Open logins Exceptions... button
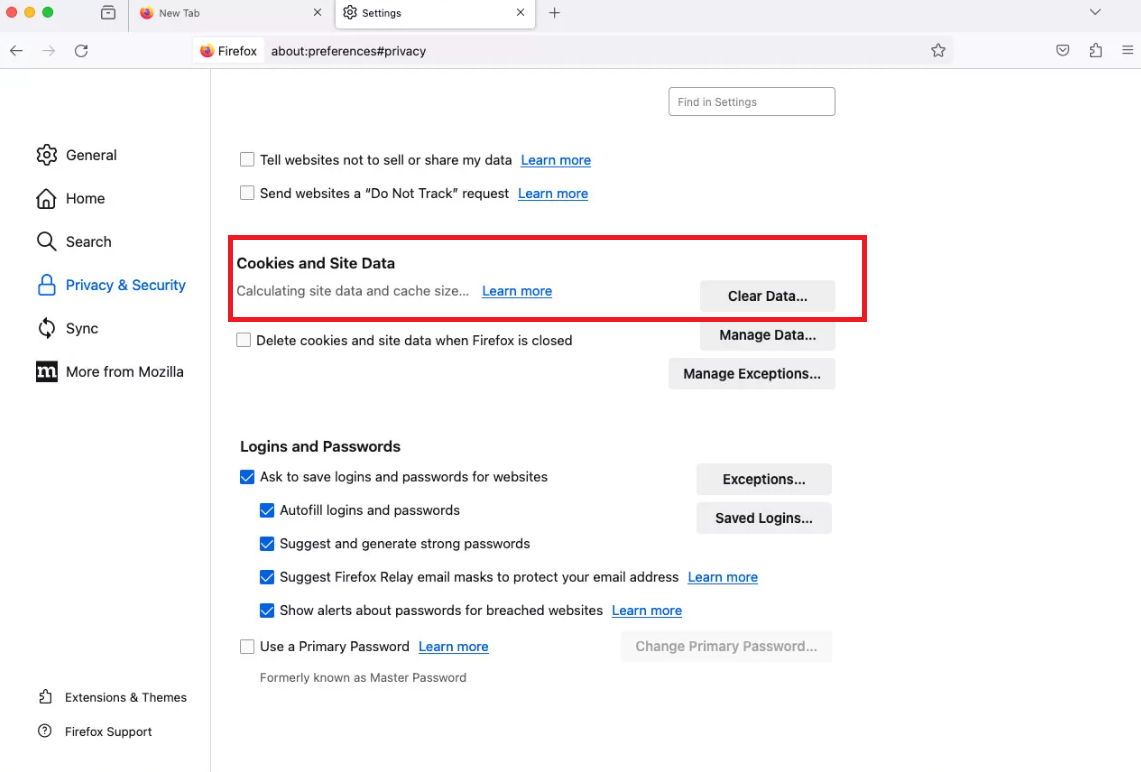 pyautogui.click(x=764, y=479)
